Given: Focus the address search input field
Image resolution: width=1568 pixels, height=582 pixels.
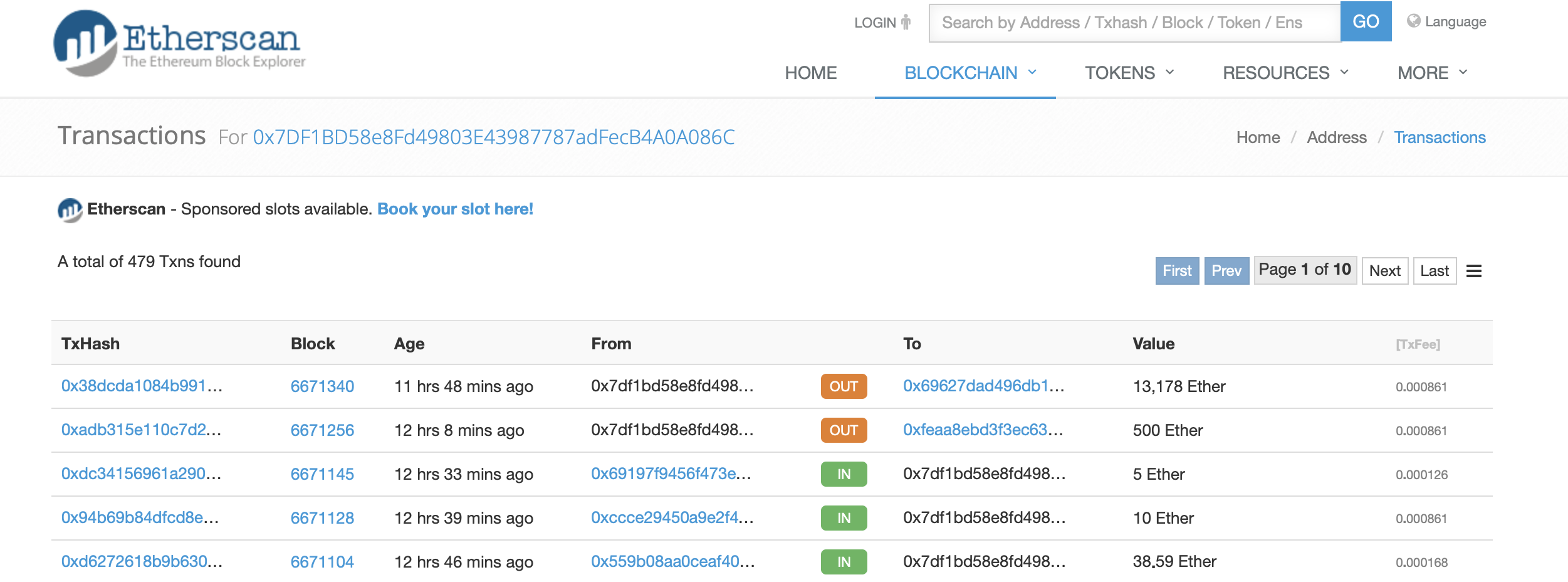Looking at the screenshot, I should point(1134,23).
